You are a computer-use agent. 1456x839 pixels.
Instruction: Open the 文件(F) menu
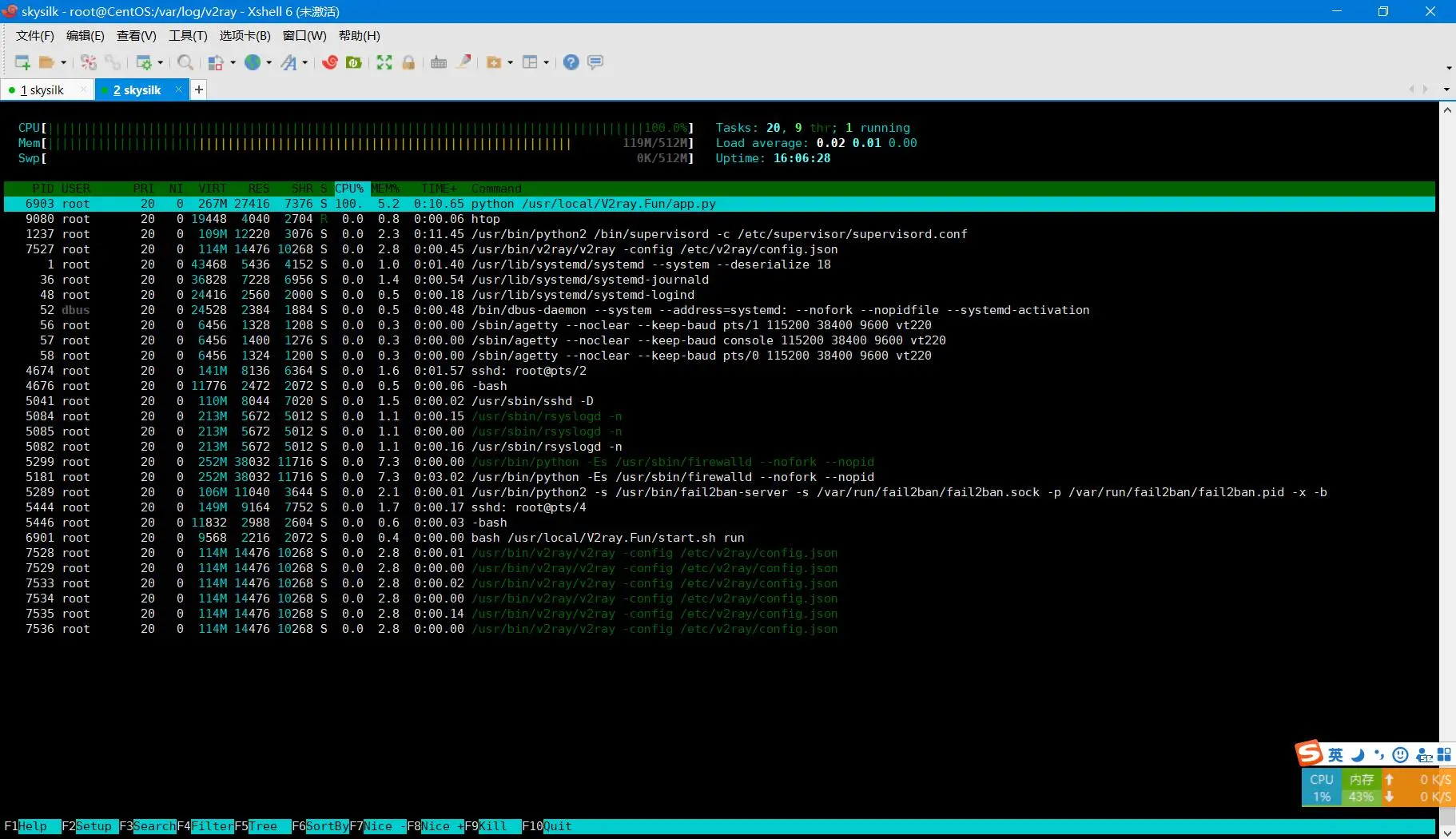pyautogui.click(x=35, y=36)
